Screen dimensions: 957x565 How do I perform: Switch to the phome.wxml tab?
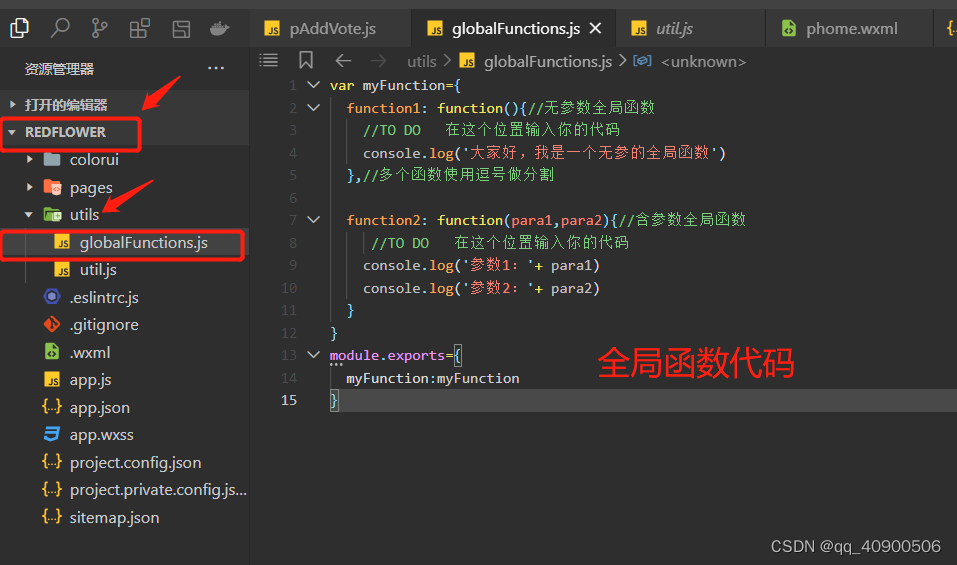849,29
